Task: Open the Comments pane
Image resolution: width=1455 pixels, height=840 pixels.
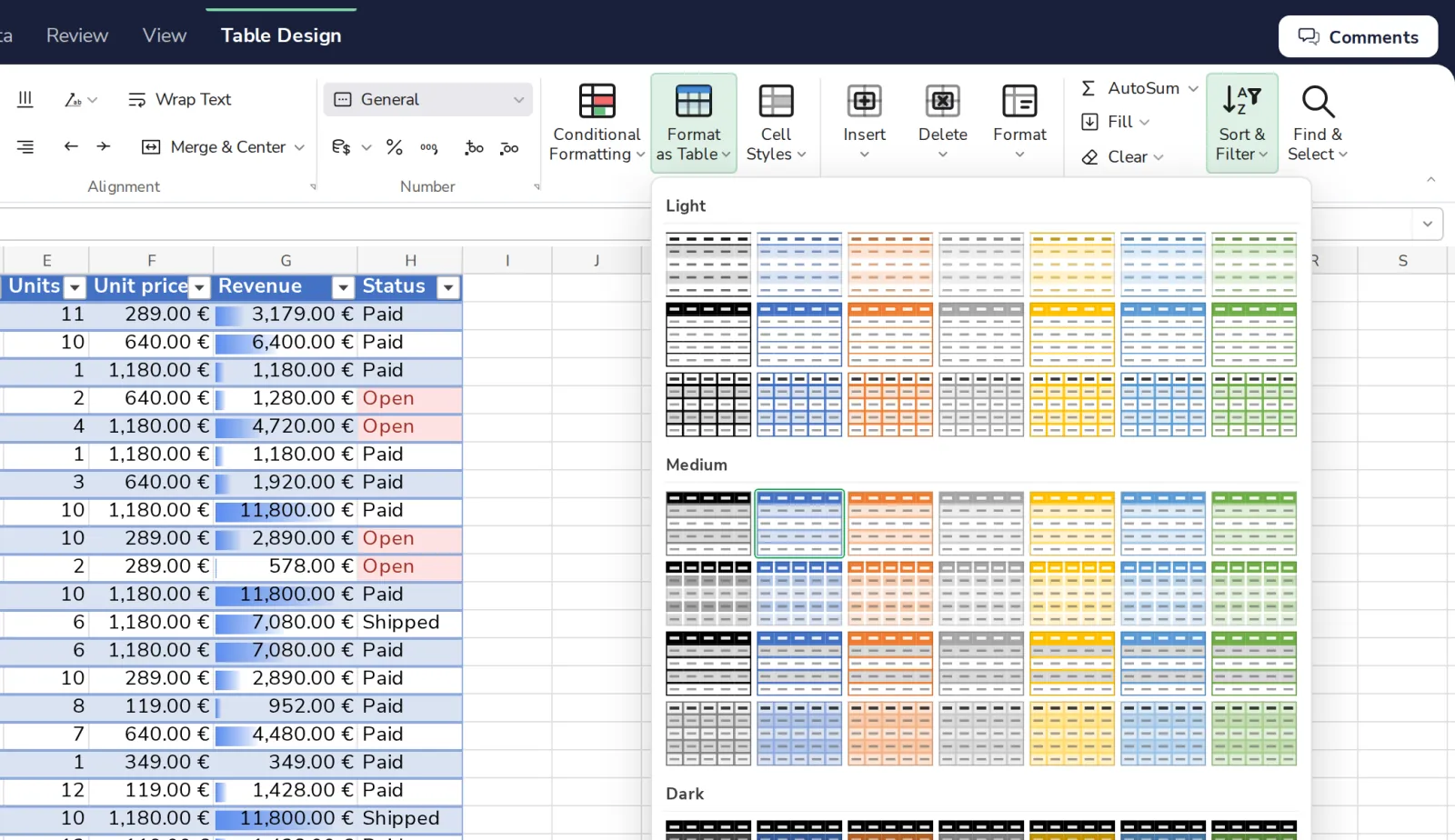Action: click(x=1358, y=36)
